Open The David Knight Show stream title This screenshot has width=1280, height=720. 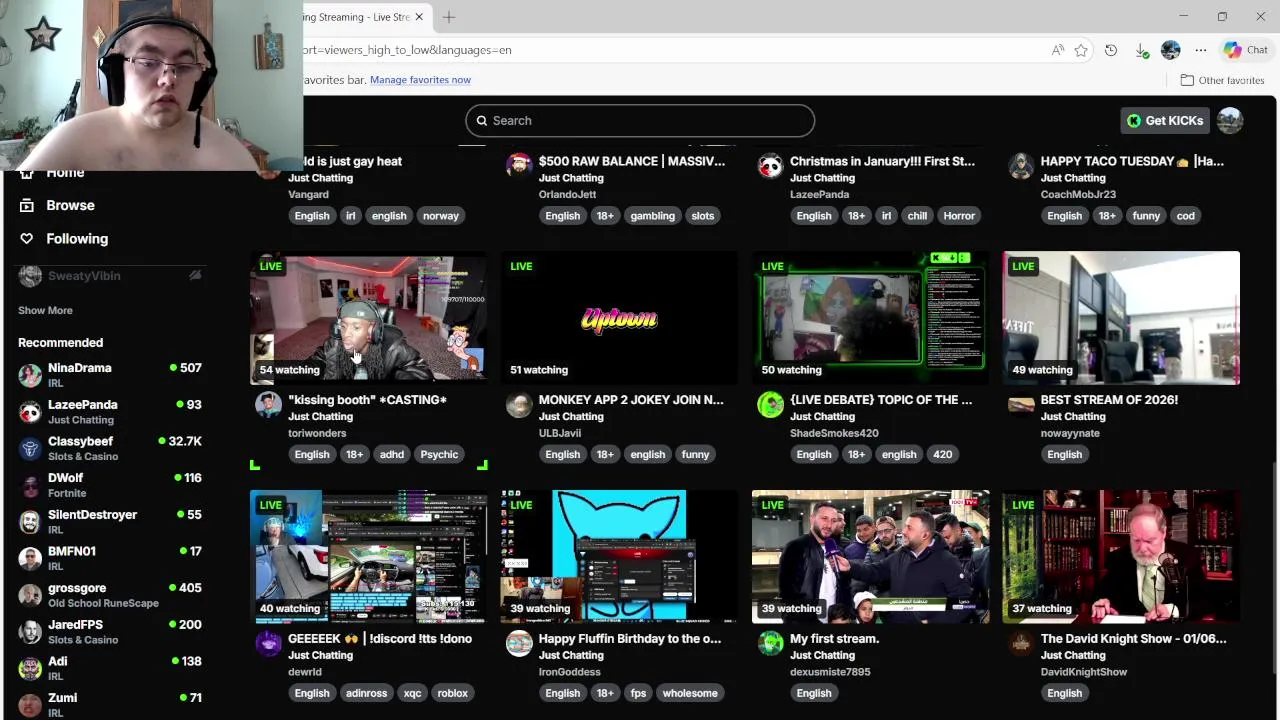1133,639
